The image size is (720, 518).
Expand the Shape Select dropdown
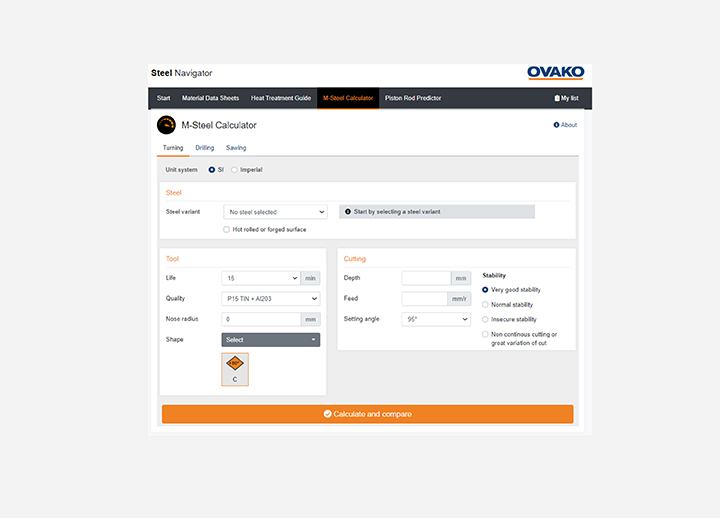[x=270, y=340]
